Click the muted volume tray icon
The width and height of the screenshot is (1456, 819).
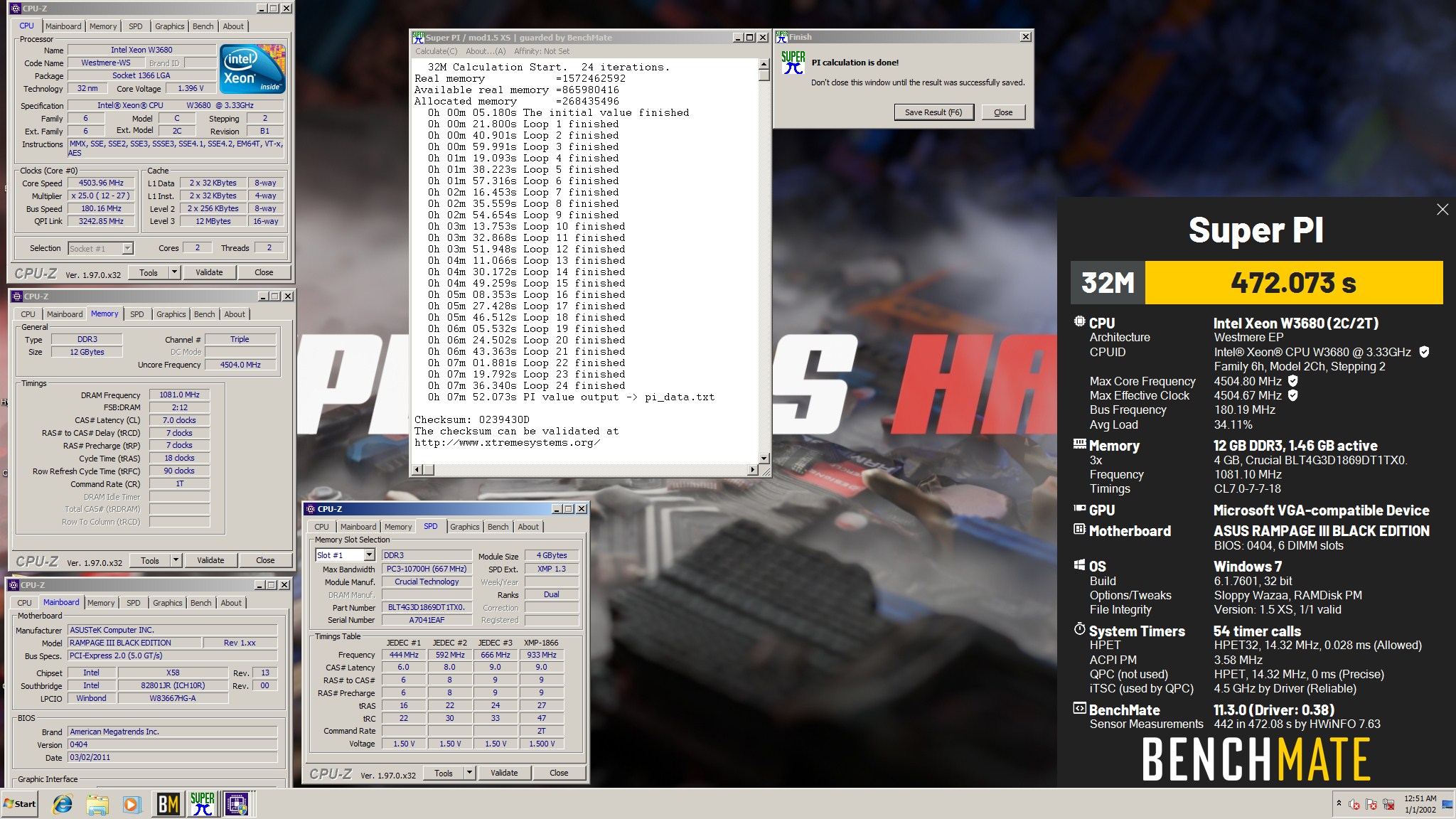pos(1354,804)
